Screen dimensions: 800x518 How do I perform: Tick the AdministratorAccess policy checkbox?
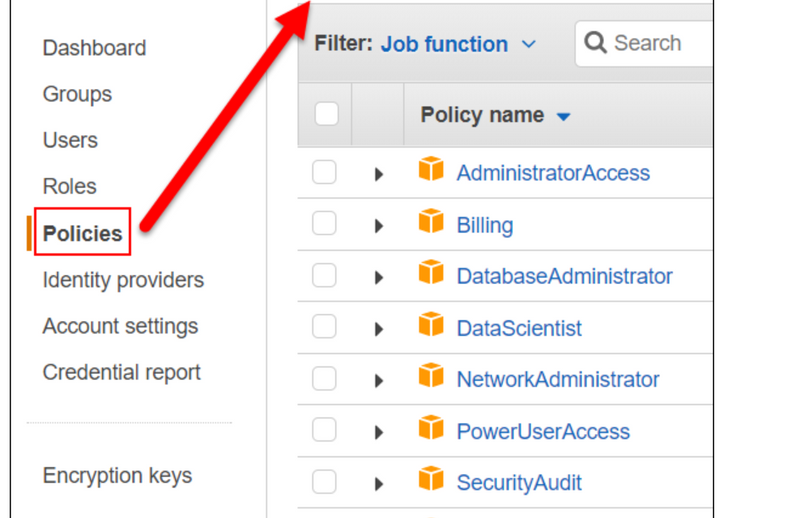pos(324,173)
